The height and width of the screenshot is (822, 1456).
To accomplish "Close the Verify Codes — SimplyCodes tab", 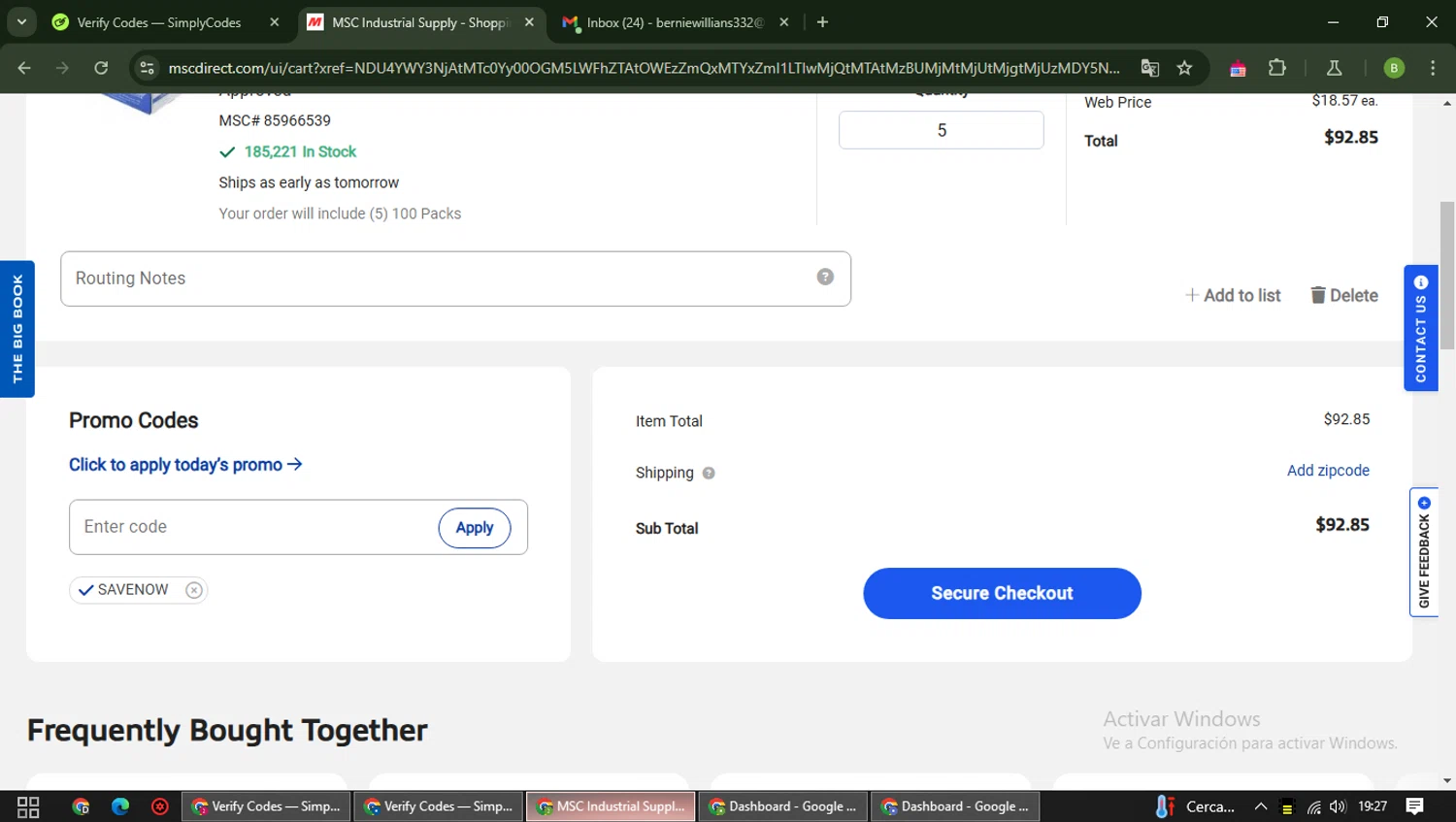I will 275,22.
